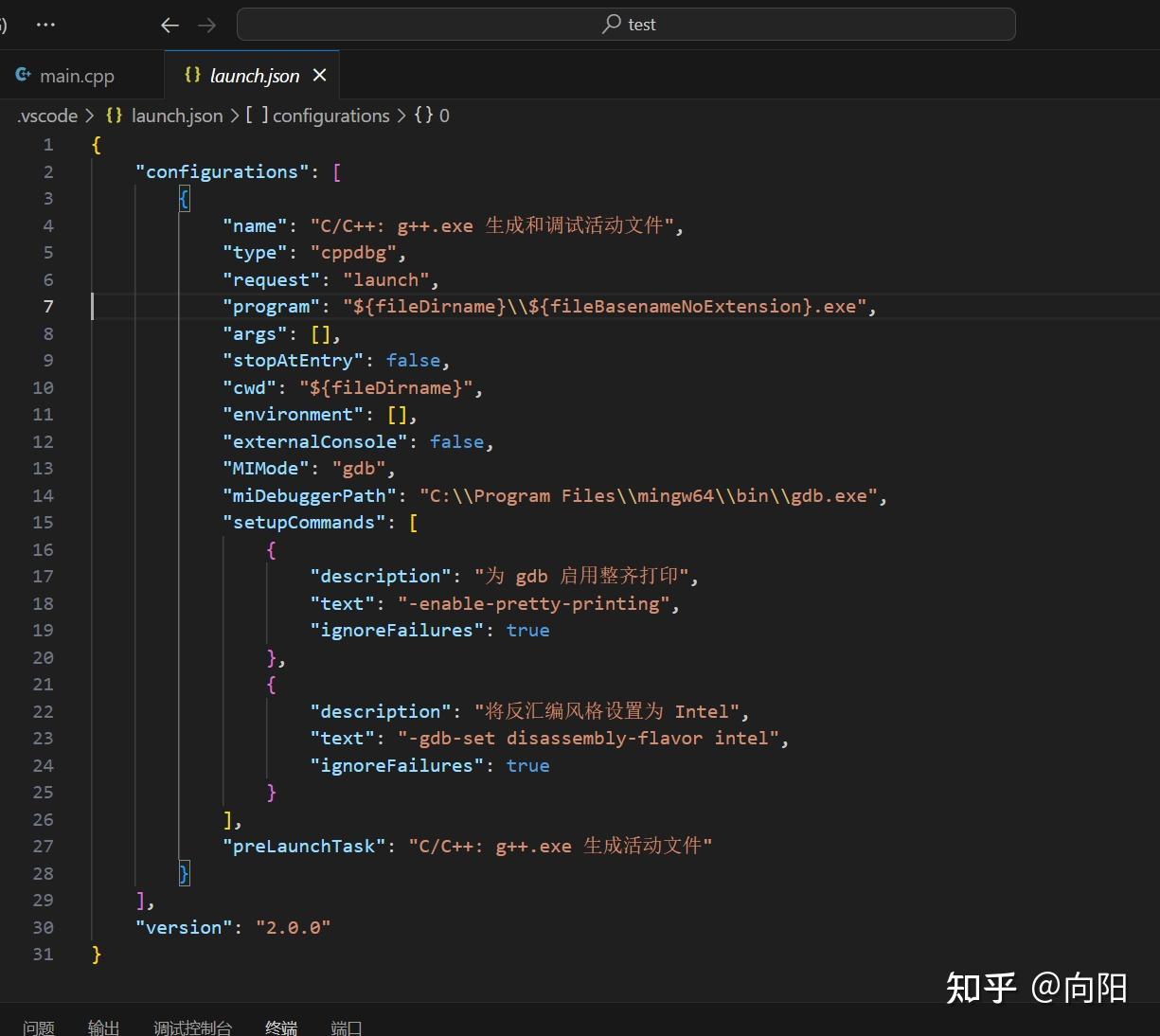
Task: Open the 端口 panel tab
Action: (x=346, y=1027)
